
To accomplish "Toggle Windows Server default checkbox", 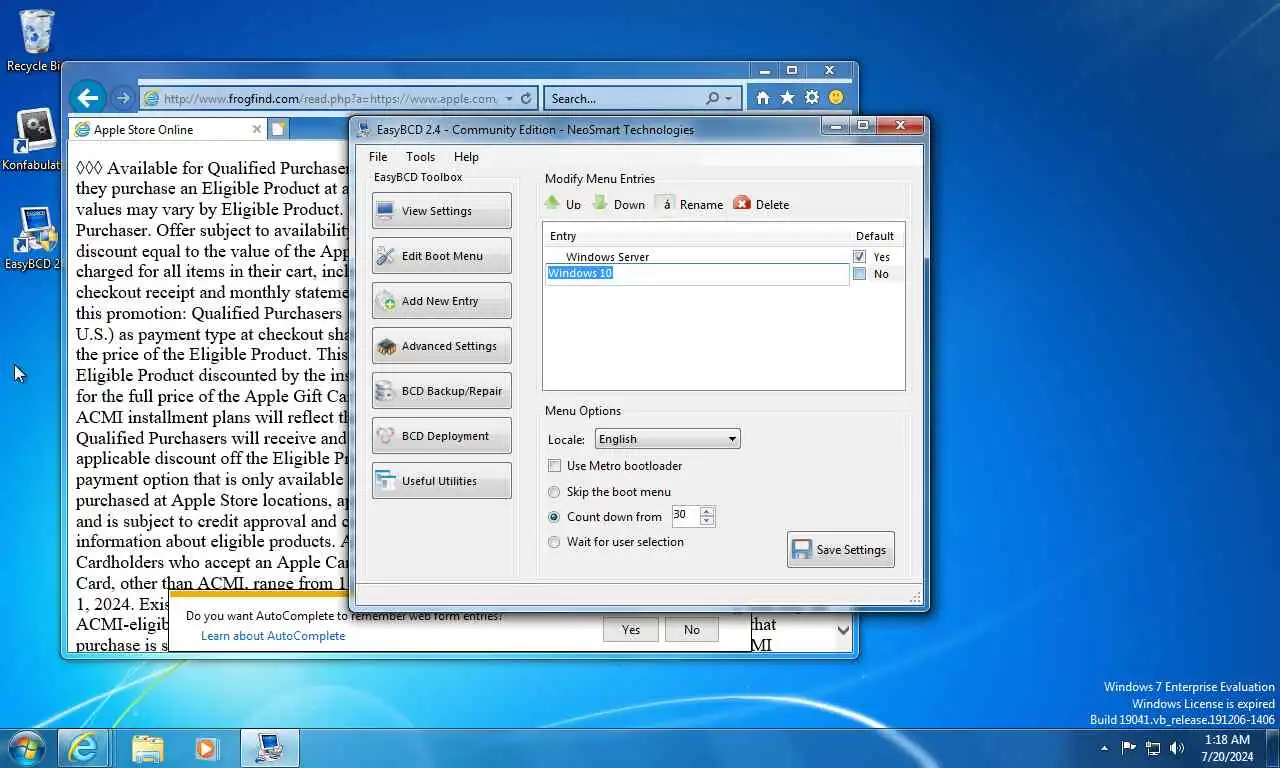I will pyautogui.click(x=859, y=257).
